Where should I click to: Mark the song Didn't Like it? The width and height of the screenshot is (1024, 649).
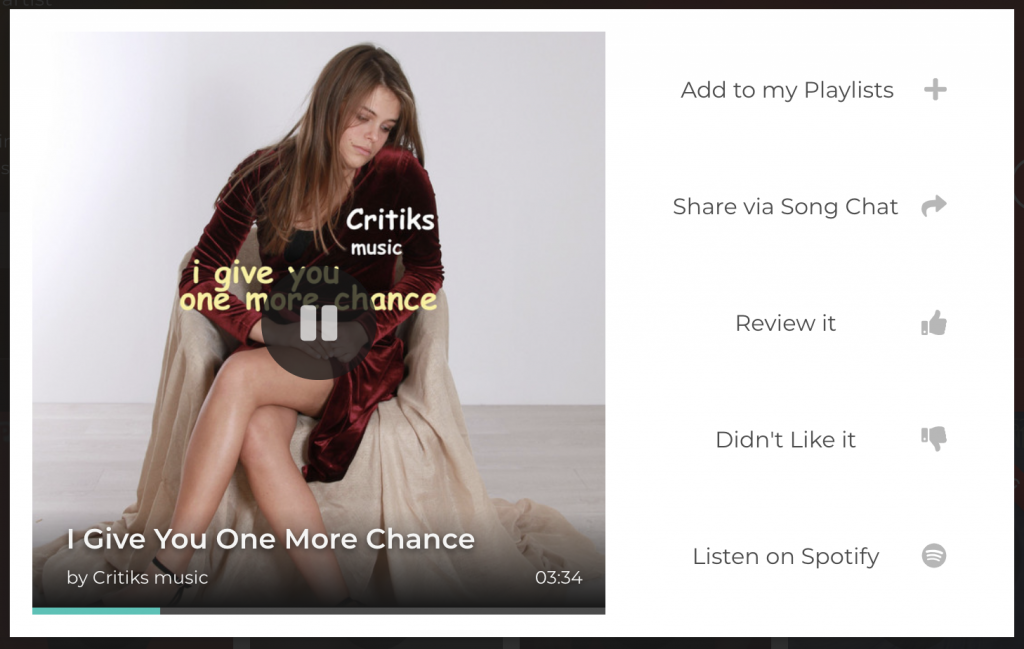coord(785,439)
